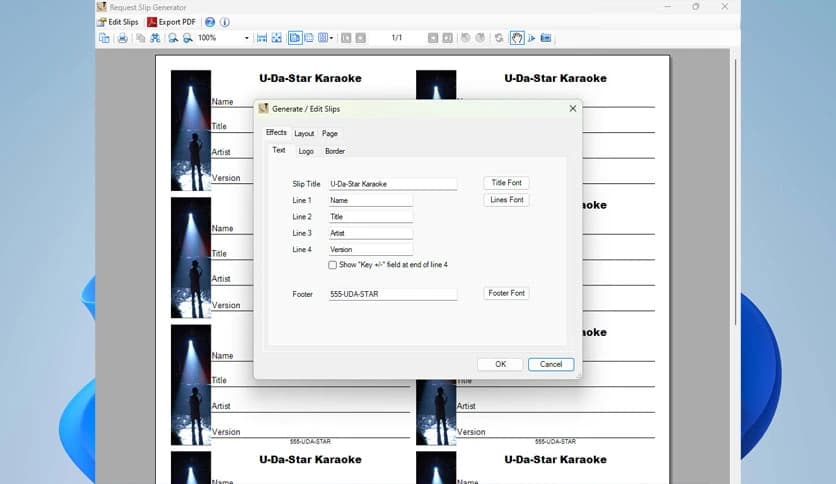
Task: Click the preview vertical scrollbar
Action: (735, 192)
